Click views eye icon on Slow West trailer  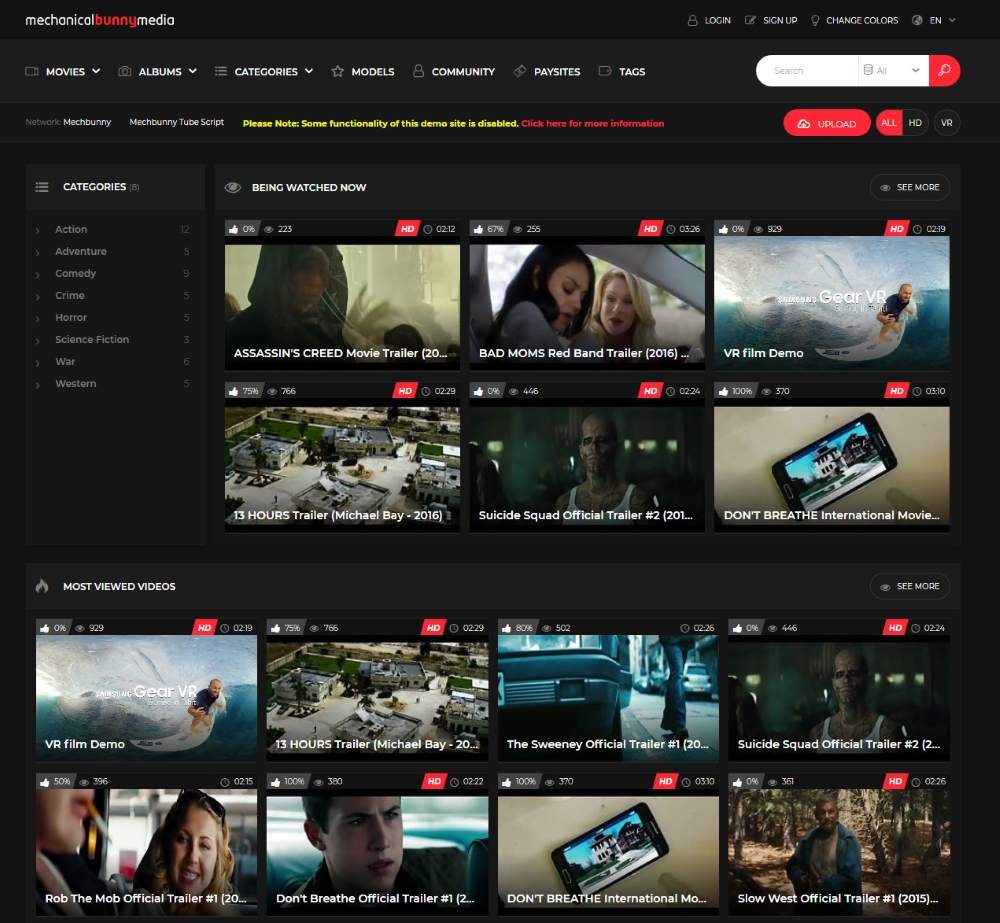pyautogui.click(x=772, y=782)
